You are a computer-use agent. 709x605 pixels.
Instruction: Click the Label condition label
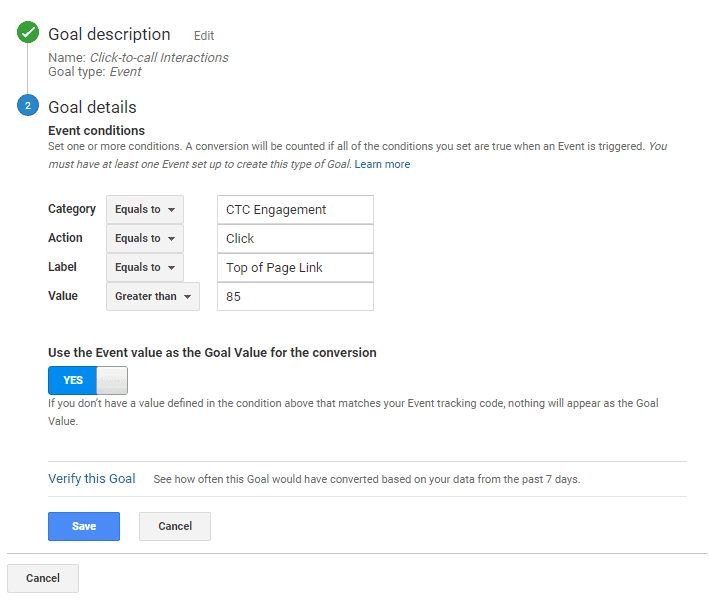pos(62,267)
